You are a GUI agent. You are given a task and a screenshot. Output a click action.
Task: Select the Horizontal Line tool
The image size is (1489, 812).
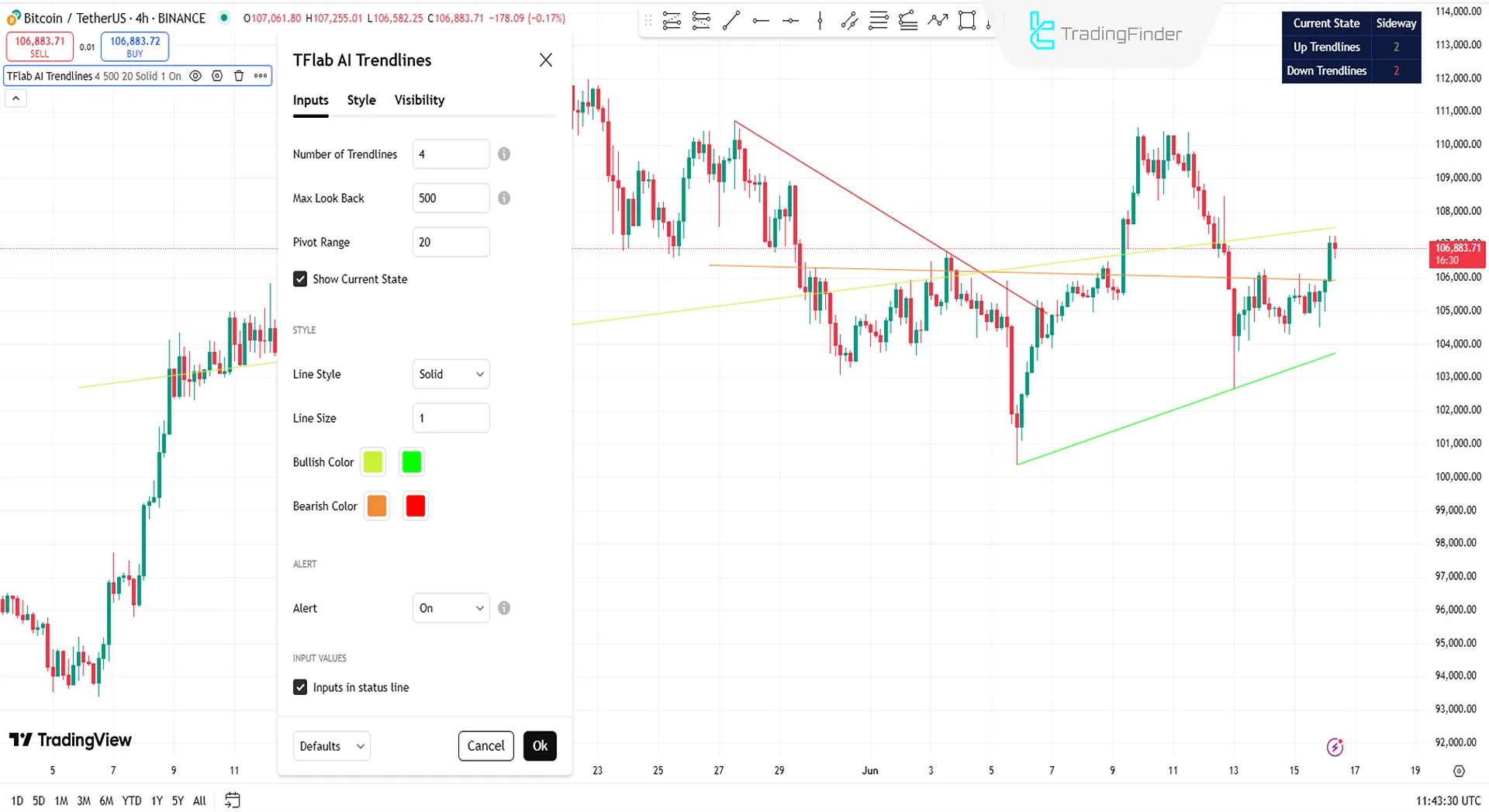pyautogui.click(x=790, y=20)
